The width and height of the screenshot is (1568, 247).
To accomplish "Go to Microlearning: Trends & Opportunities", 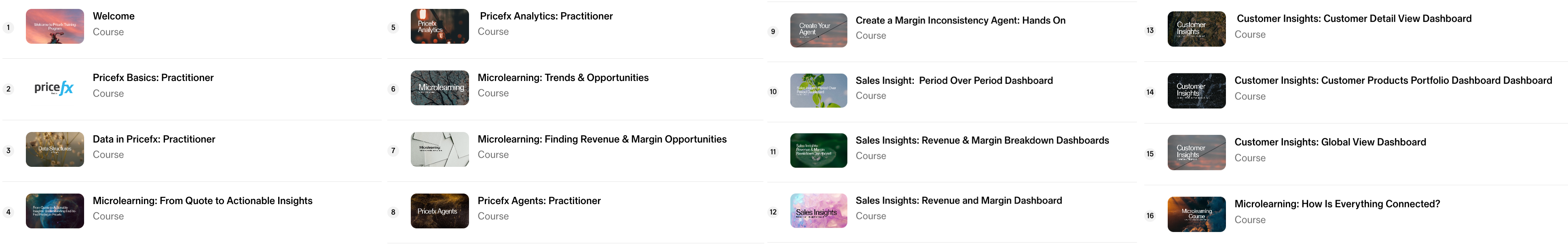I will pyautogui.click(x=563, y=78).
